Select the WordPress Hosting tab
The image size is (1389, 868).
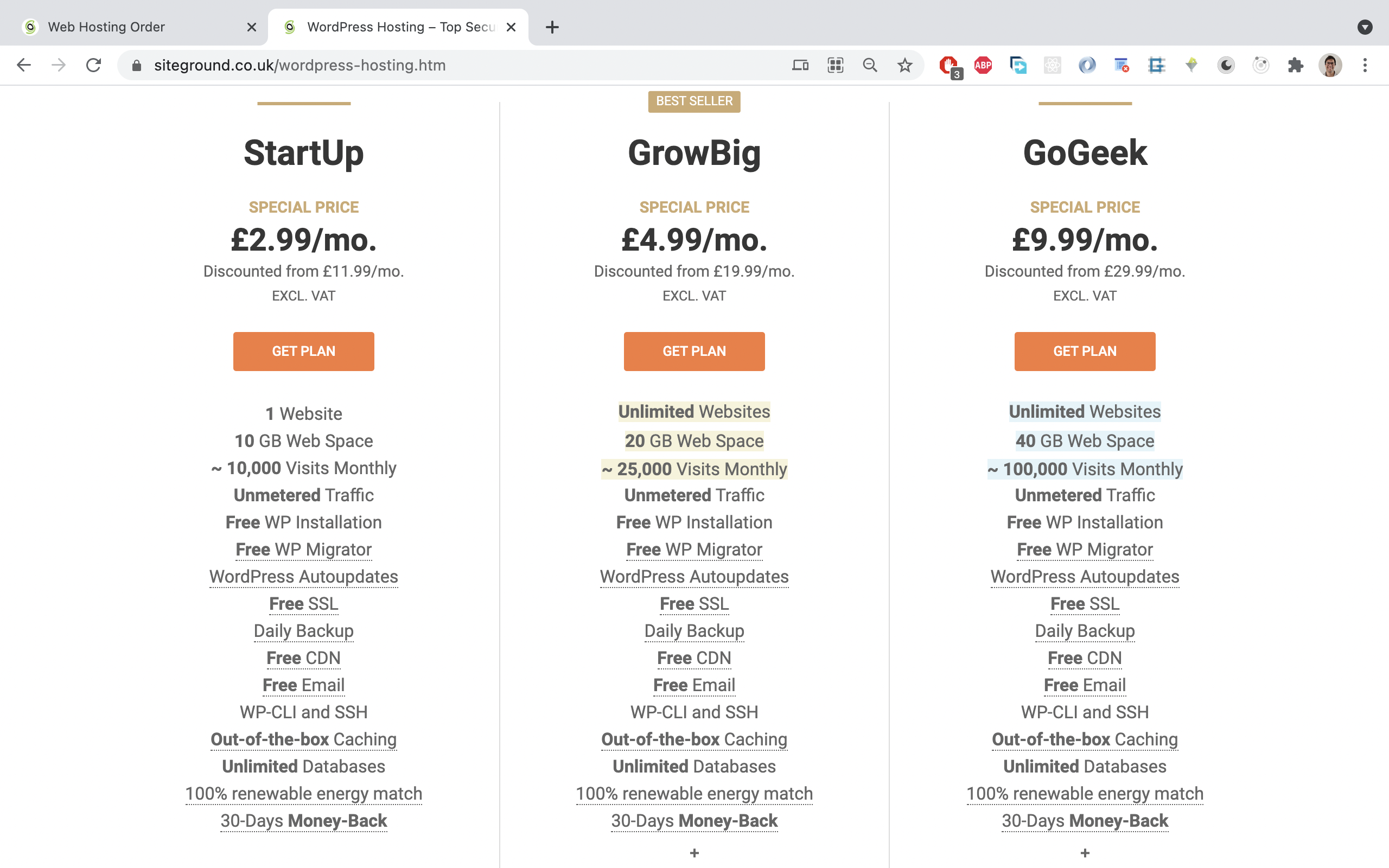coord(380,27)
